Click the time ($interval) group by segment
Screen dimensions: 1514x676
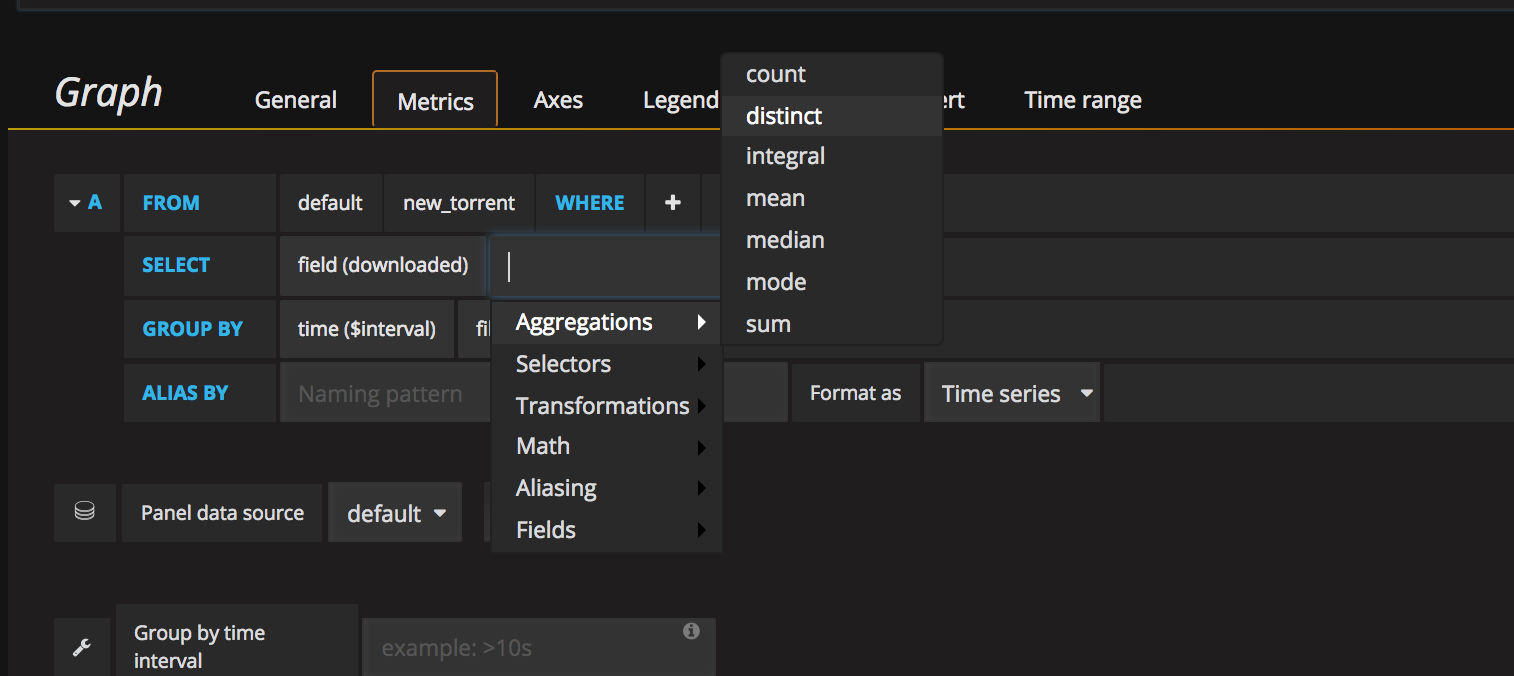[367, 329]
